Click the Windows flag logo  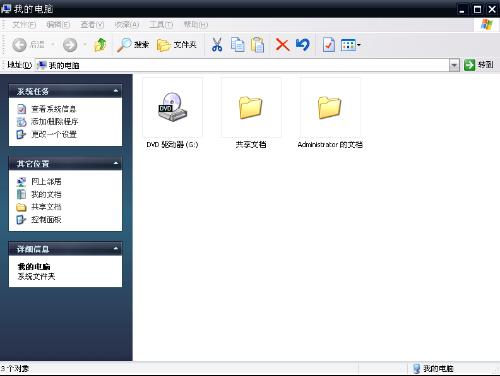486,24
